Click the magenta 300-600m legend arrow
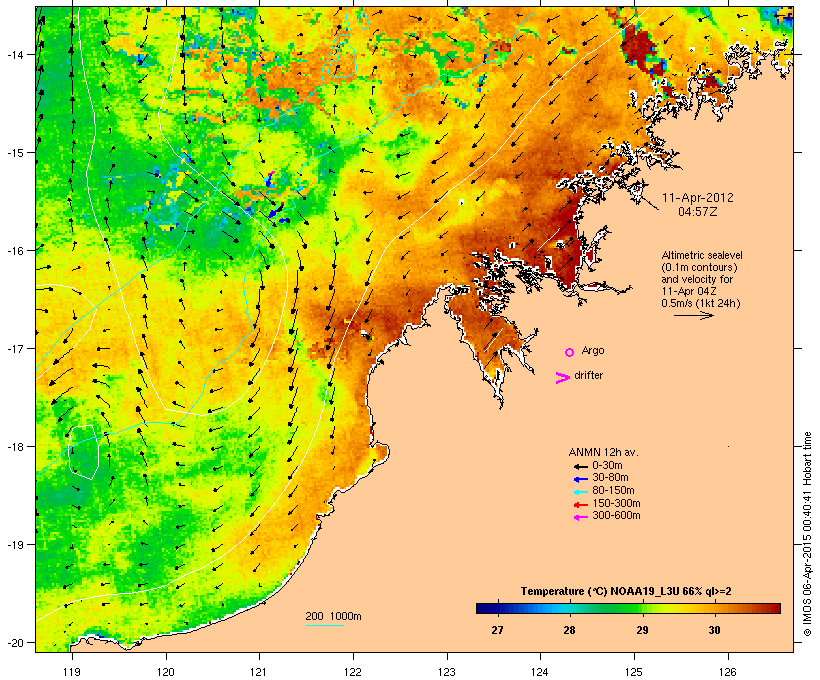Image resolution: width=820 pixels, height=680 pixels. click(581, 517)
